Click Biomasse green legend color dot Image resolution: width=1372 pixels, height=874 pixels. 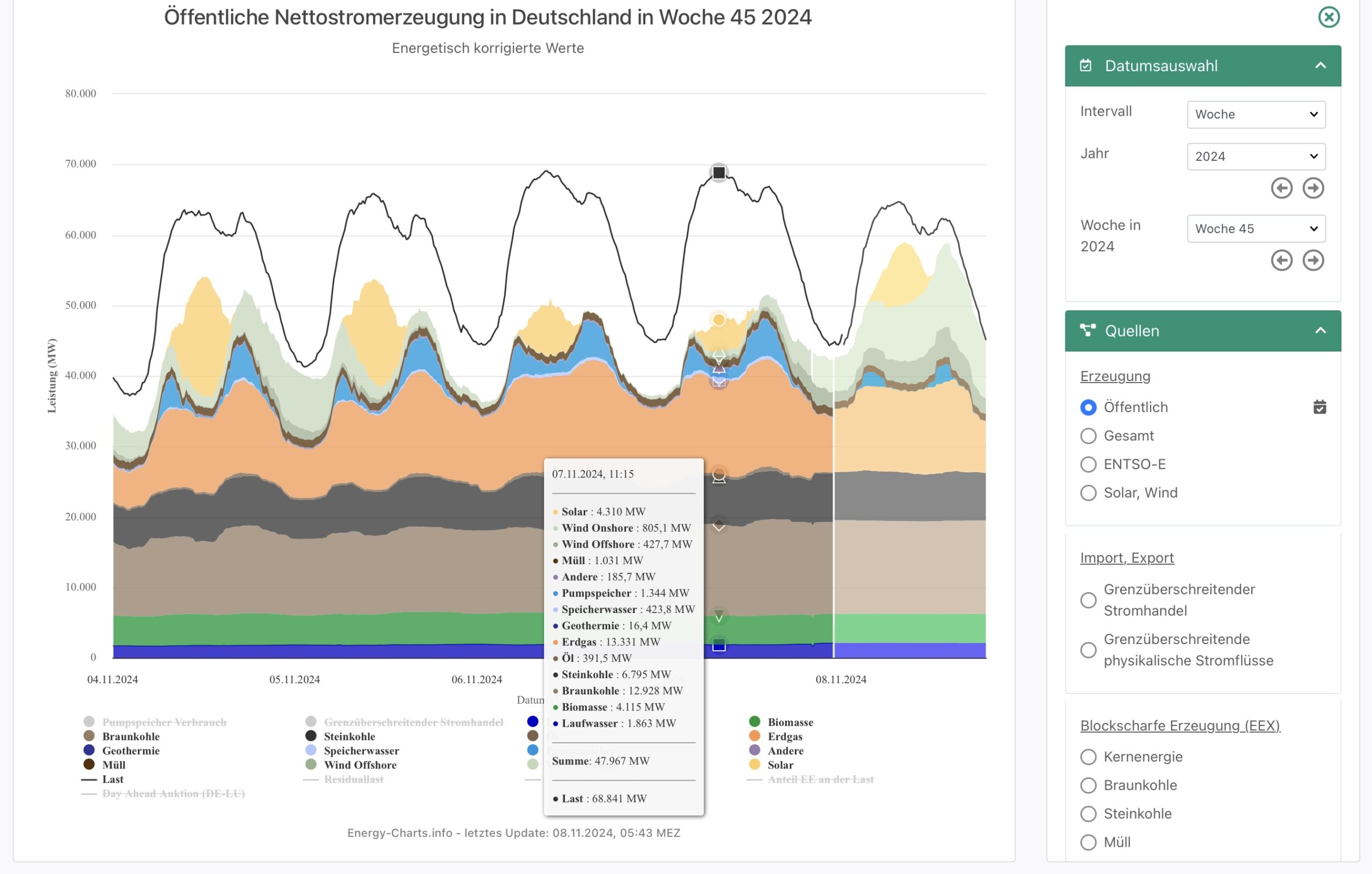tap(755, 722)
